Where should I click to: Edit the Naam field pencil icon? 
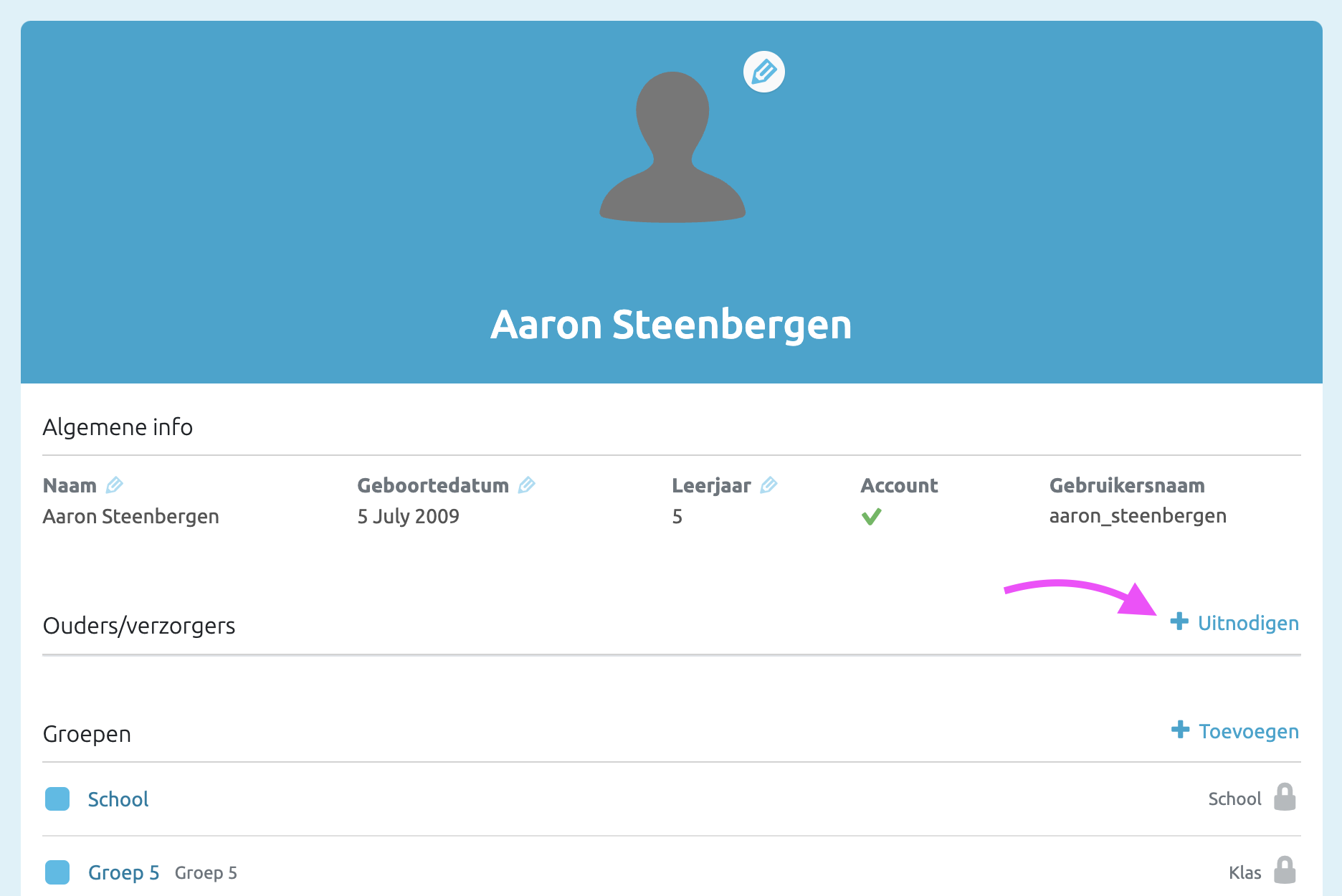pyautogui.click(x=114, y=485)
